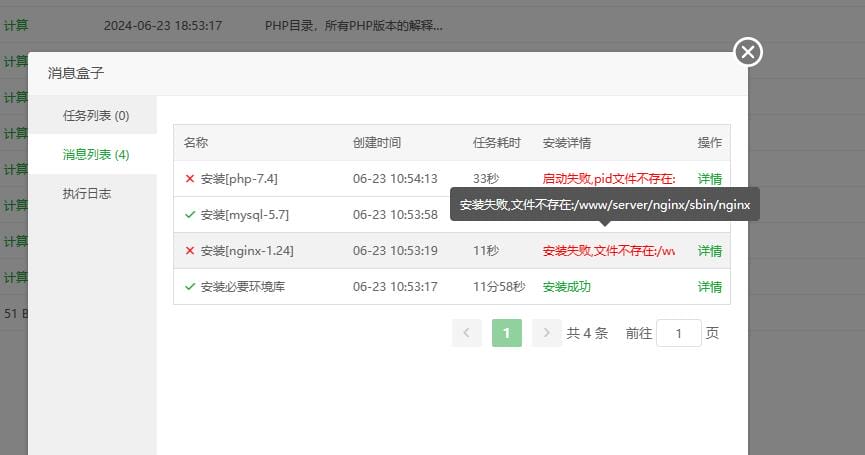Go to next page arrow
Viewport: 865px width, 455px height.
pos(546,333)
